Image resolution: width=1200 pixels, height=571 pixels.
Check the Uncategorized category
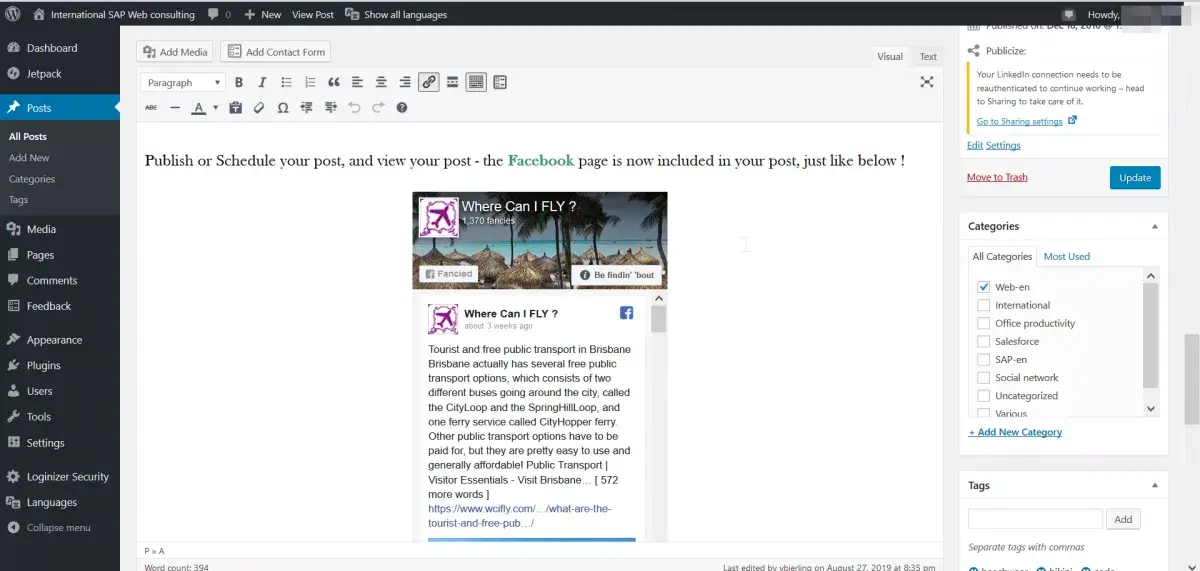pos(984,395)
